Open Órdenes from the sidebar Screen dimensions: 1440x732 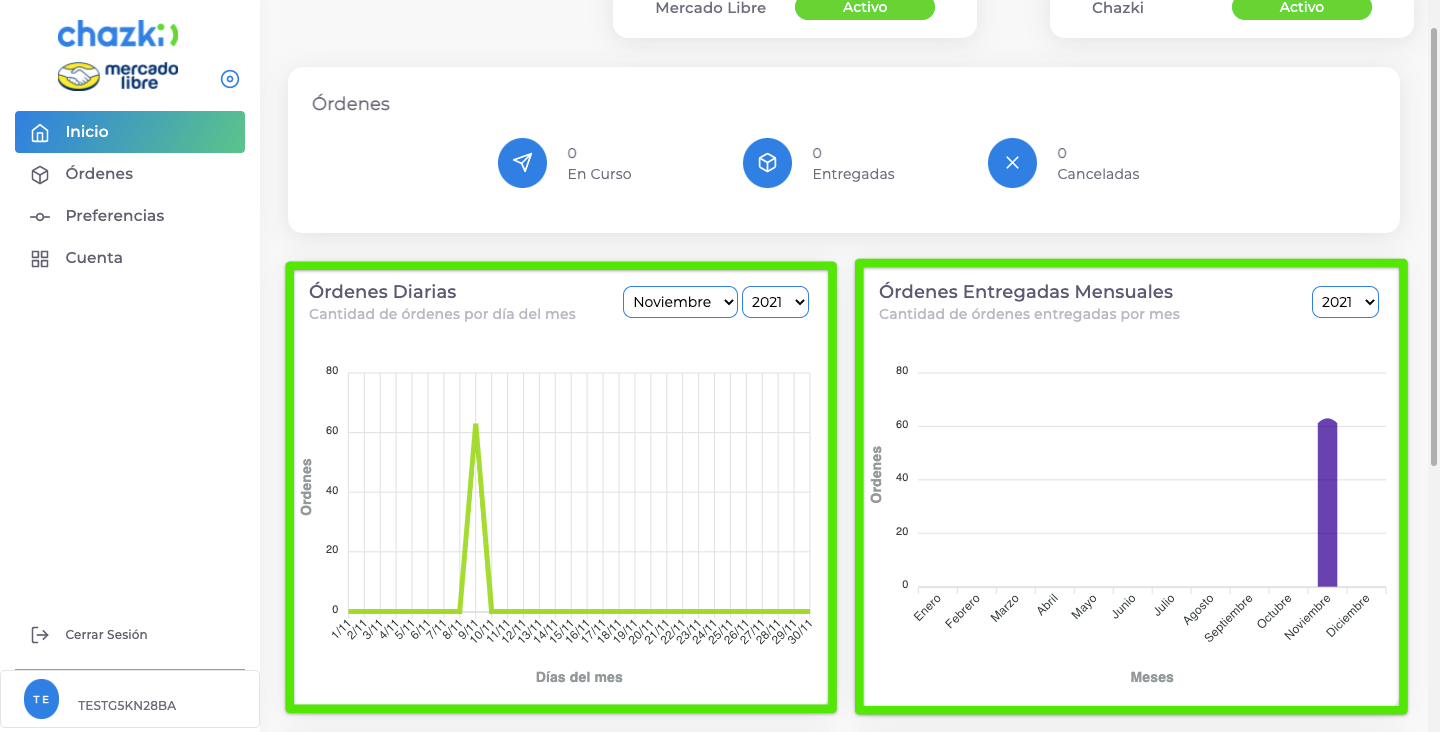click(99, 174)
